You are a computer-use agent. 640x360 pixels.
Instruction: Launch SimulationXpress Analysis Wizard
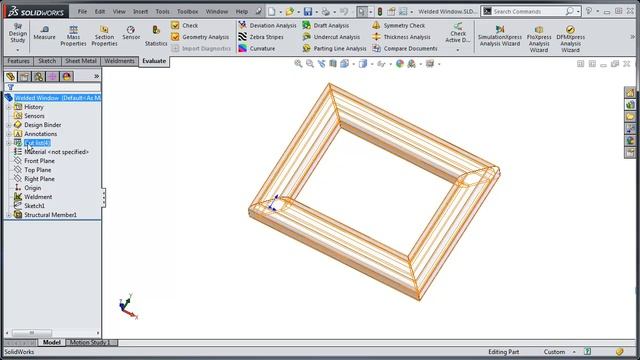500,36
